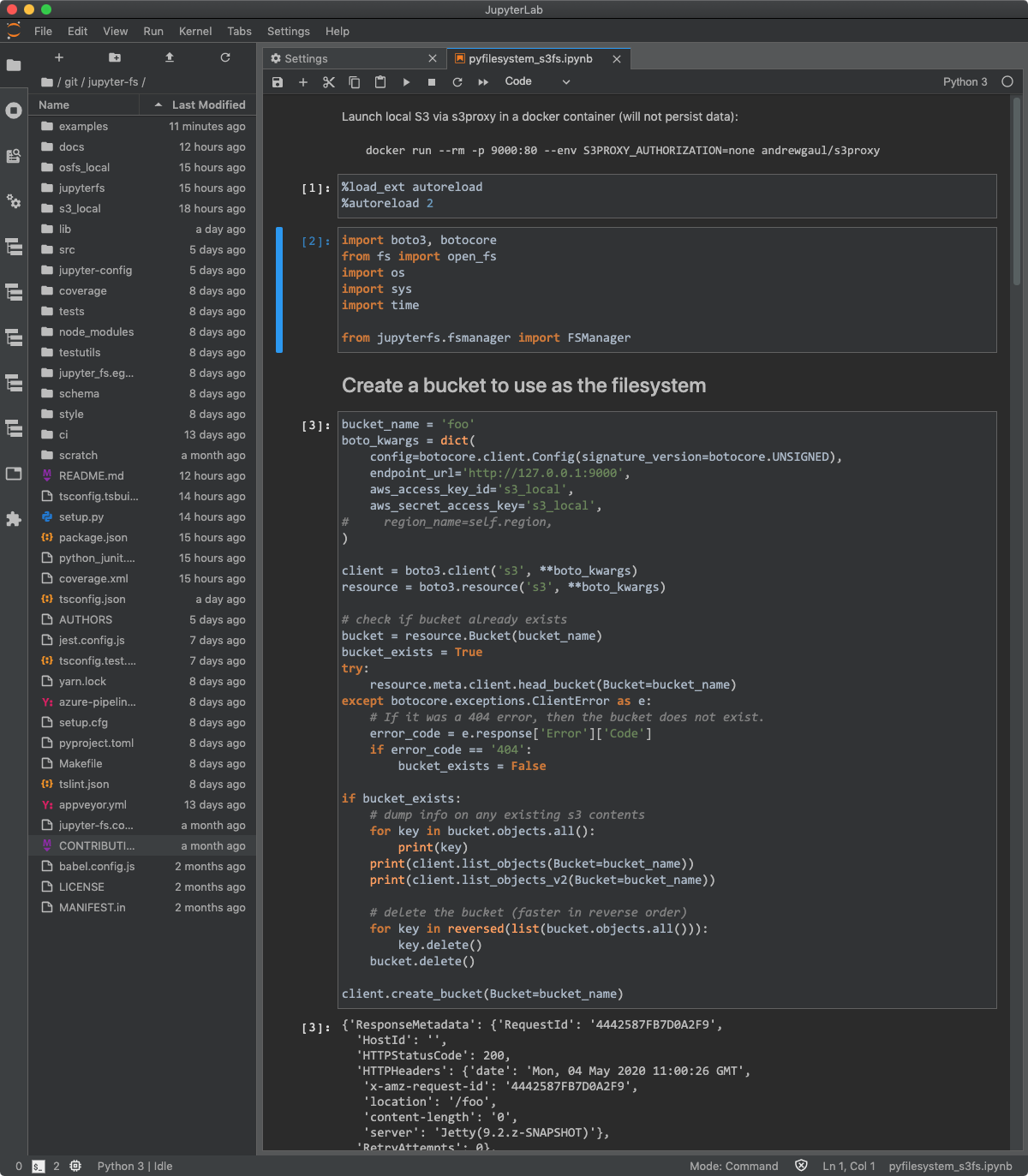Open the Tabs menu
The width and height of the screenshot is (1028, 1176).
click(x=239, y=31)
